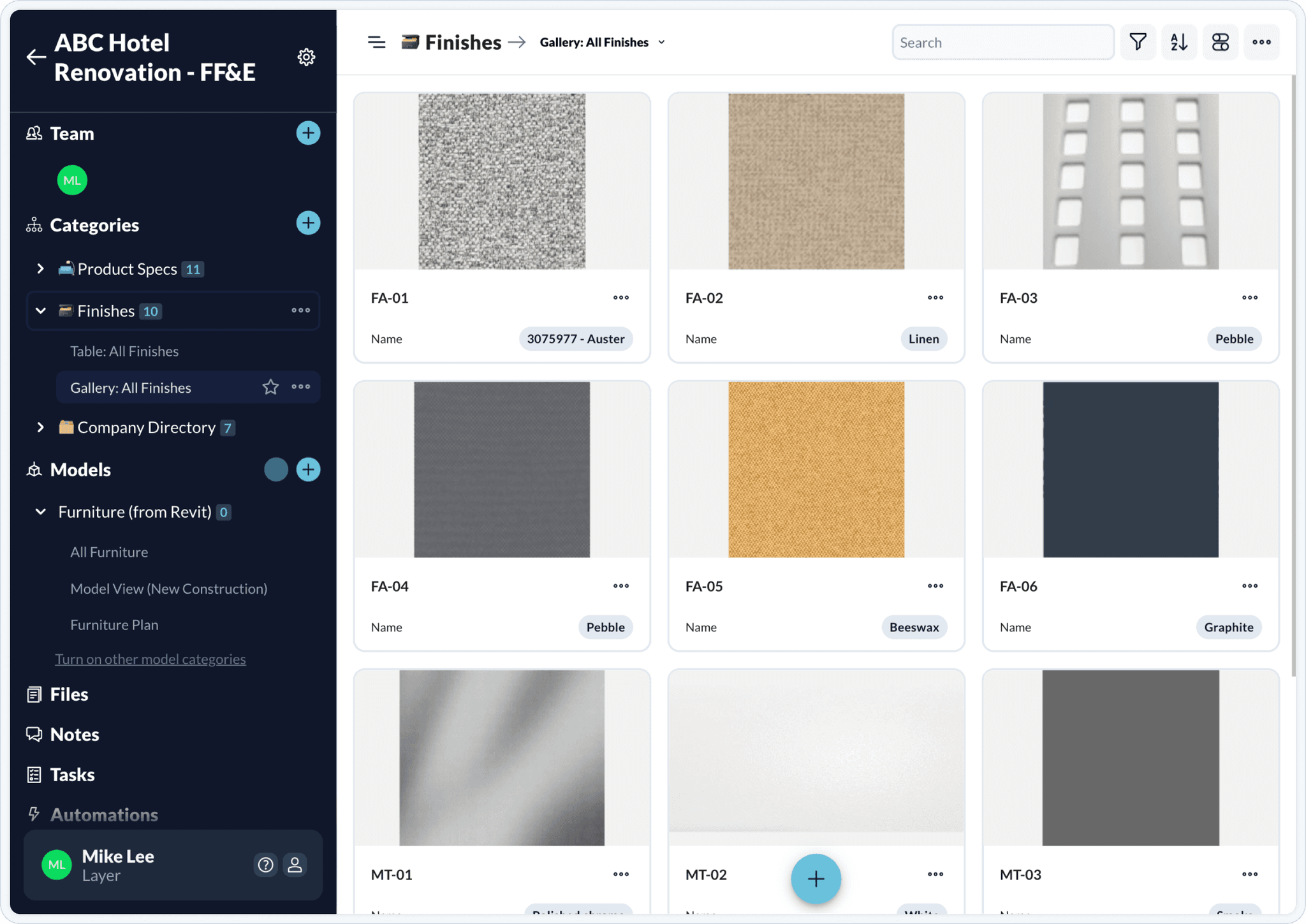This screenshot has width=1306, height=924.
Task: Click Turn on other model categories link
Action: click(150, 659)
